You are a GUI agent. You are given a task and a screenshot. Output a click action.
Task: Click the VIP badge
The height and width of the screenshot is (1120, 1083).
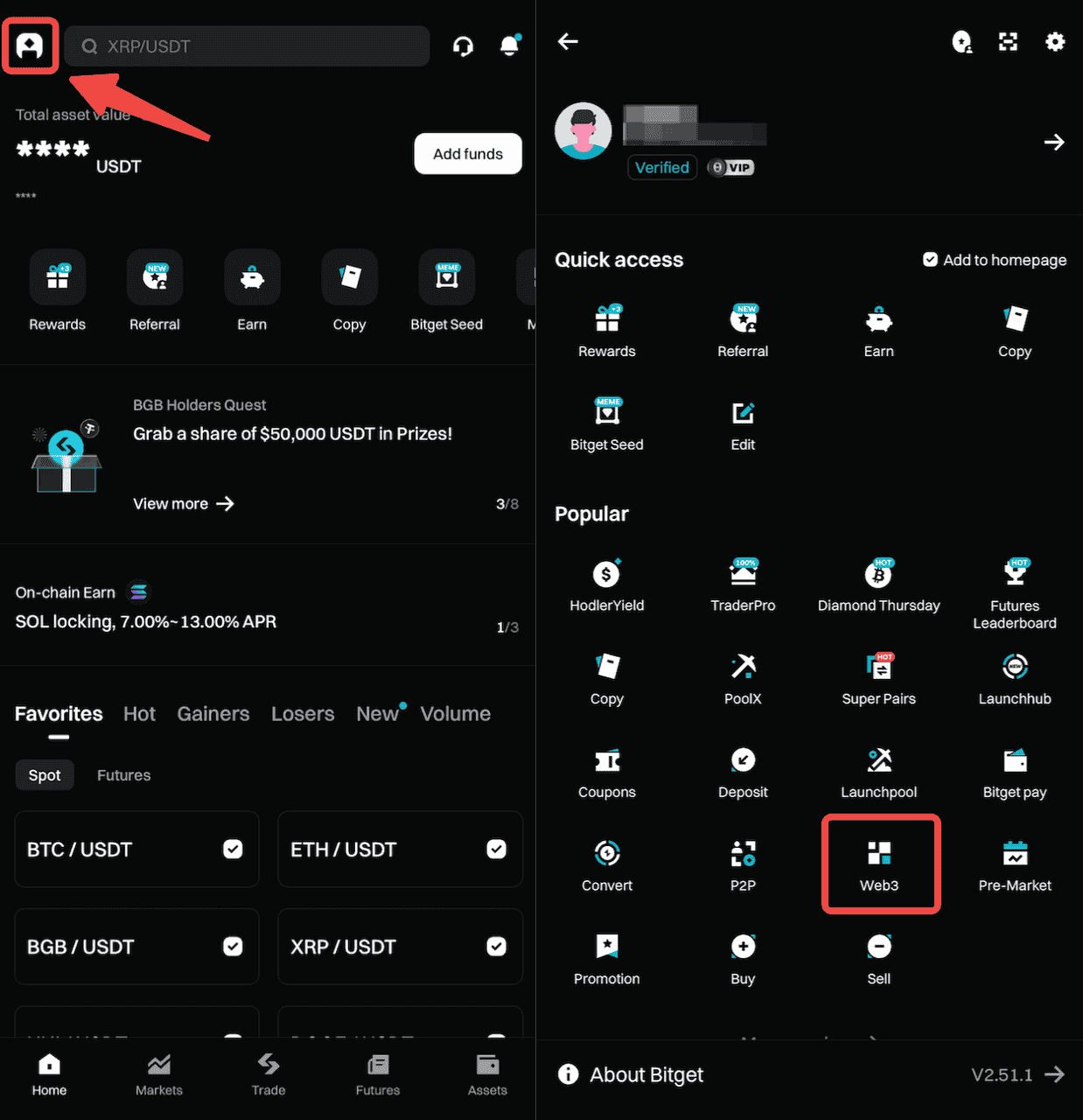click(731, 167)
